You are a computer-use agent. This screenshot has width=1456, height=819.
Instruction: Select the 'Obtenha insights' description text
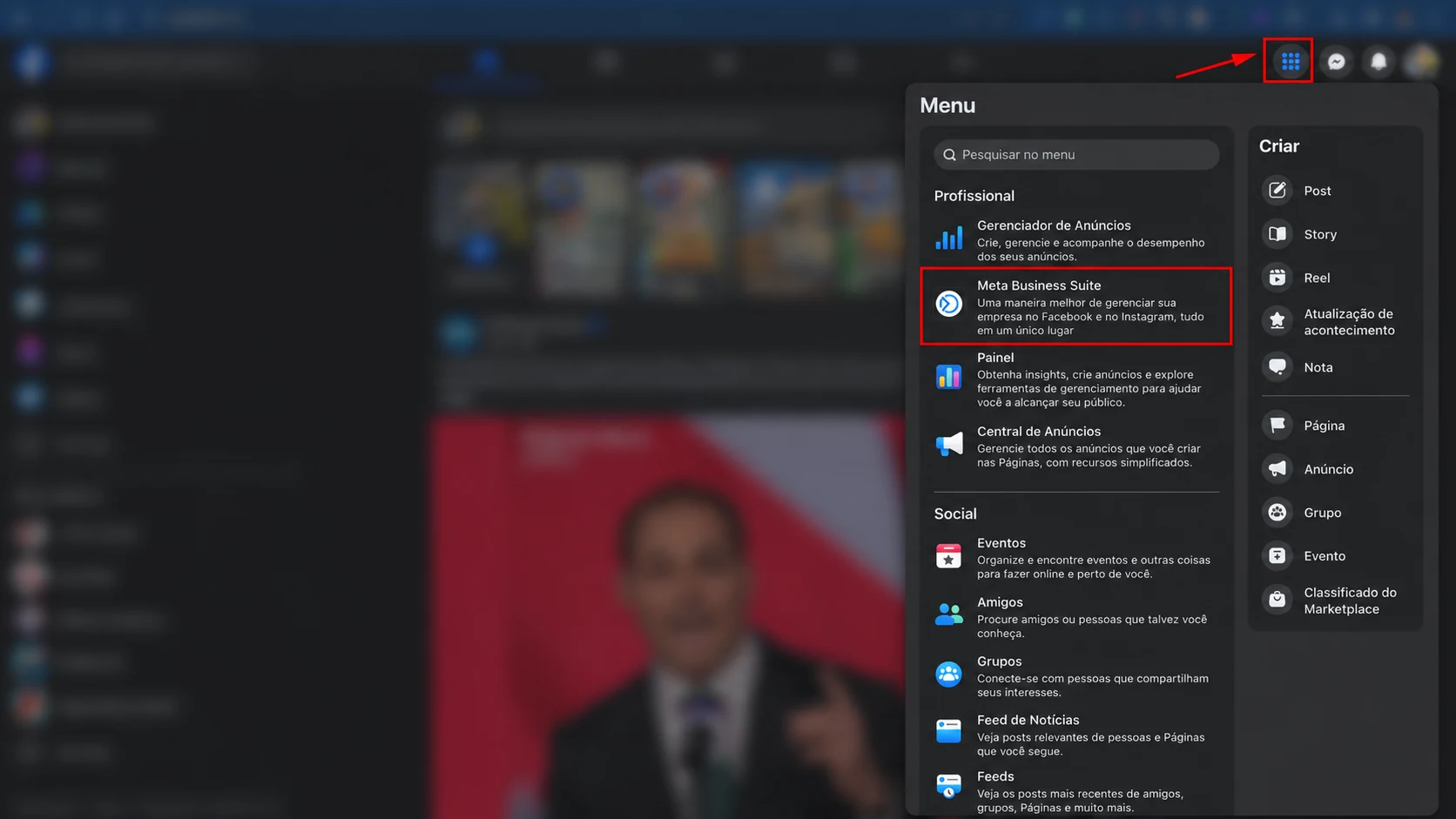pos(1089,388)
